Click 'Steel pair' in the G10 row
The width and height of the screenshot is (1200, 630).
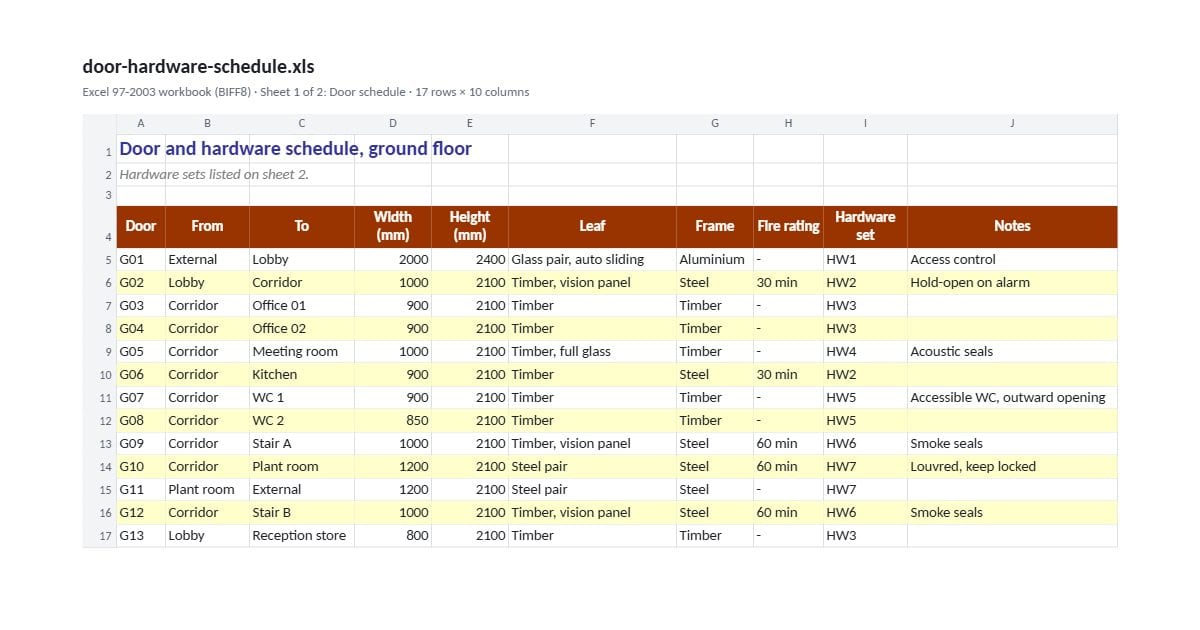tap(592, 467)
